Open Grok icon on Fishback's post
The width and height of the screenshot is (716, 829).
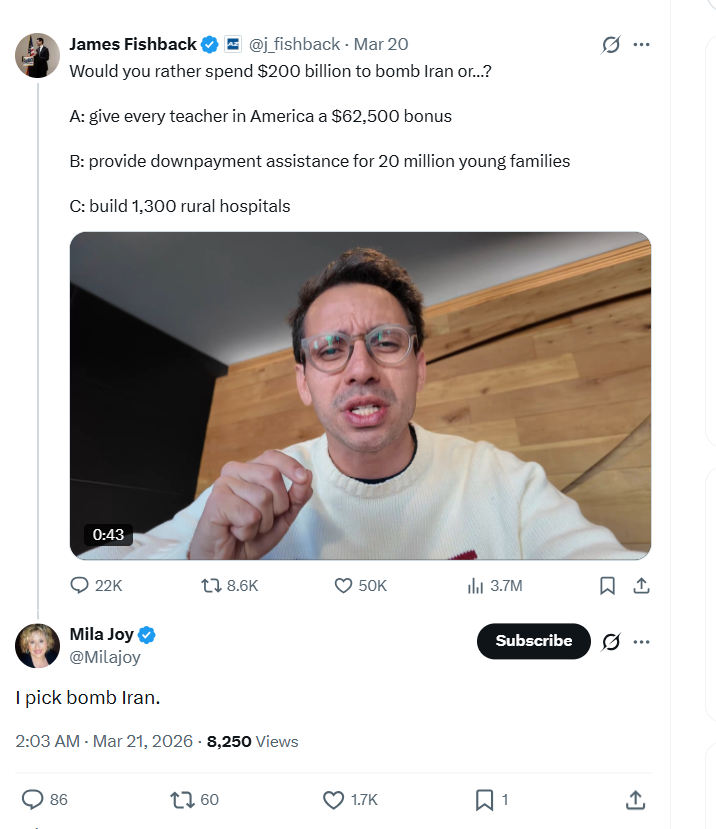pyautogui.click(x=610, y=45)
